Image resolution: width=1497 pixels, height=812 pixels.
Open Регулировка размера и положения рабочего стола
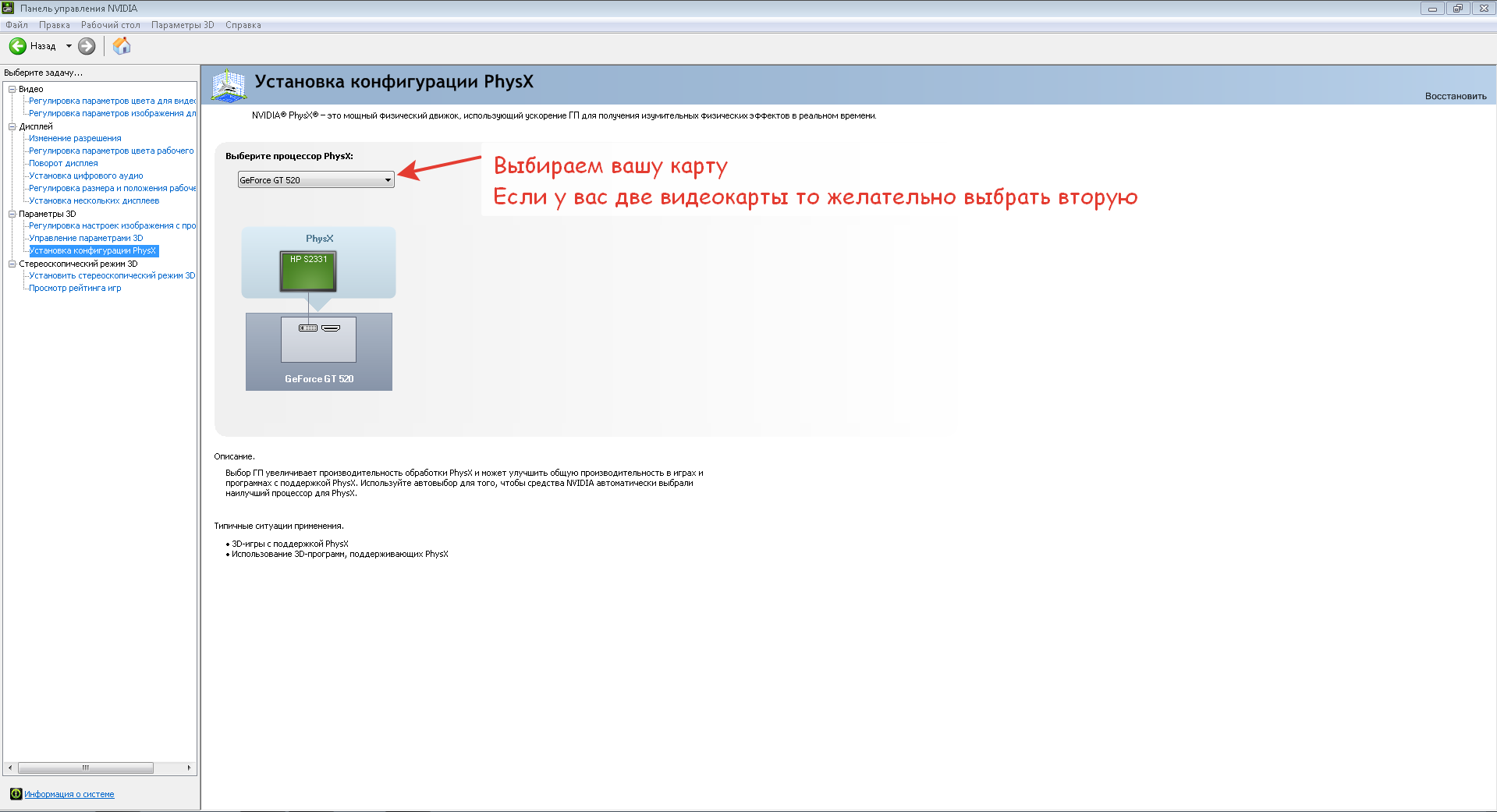[x=112, y=188]
